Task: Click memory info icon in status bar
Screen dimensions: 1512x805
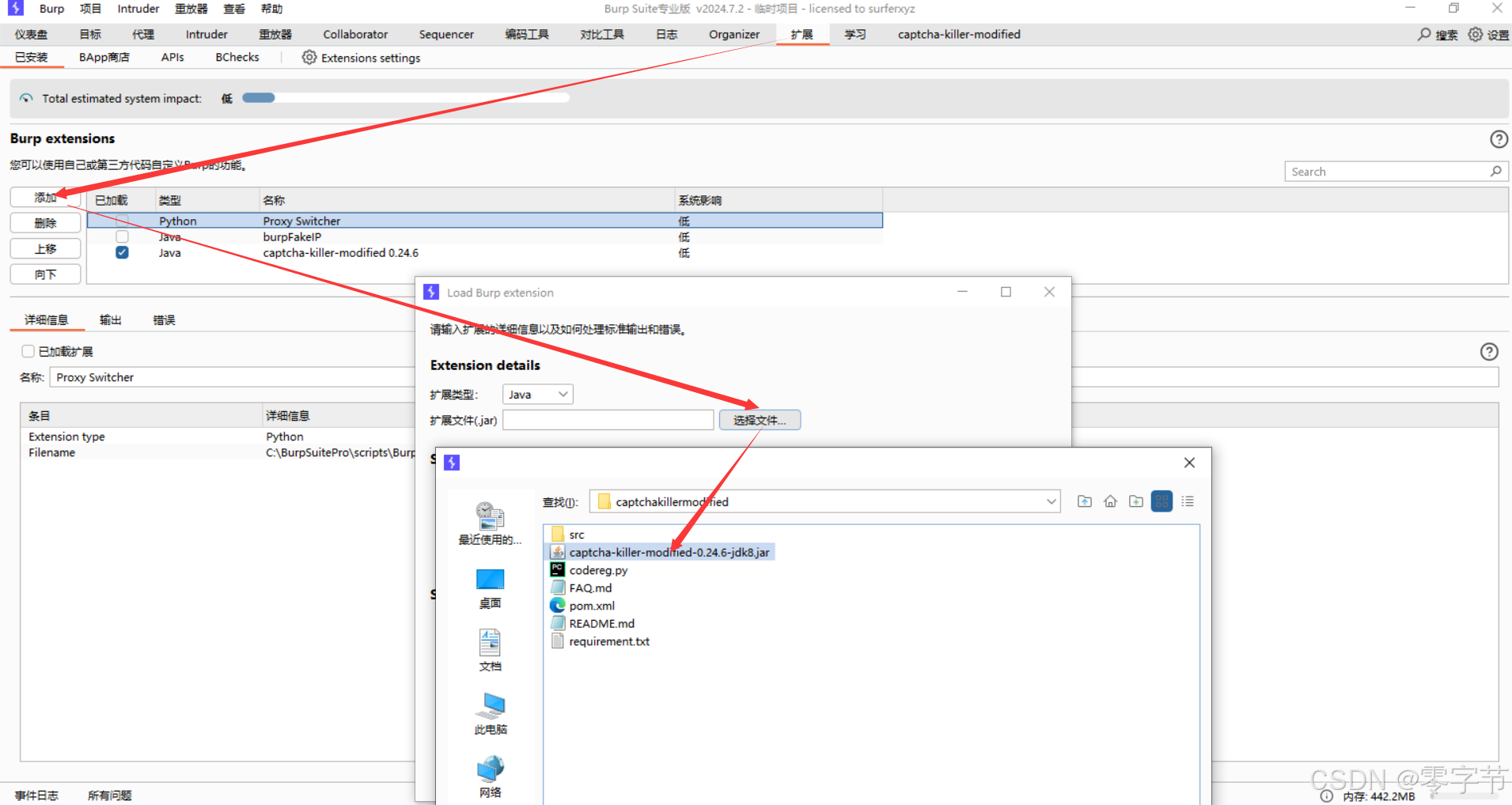Action: 1327,796
